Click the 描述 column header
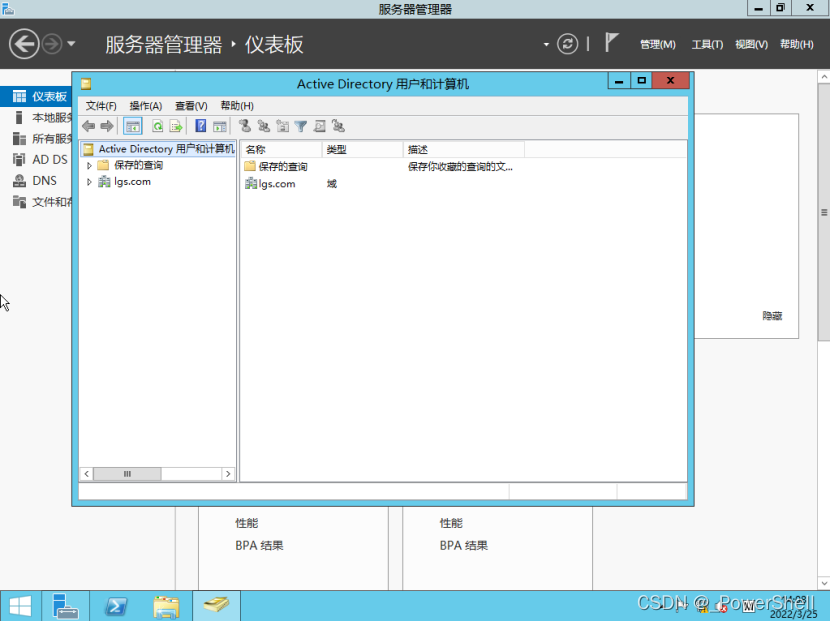Screen dimensions: 830x622 point(464,150)
